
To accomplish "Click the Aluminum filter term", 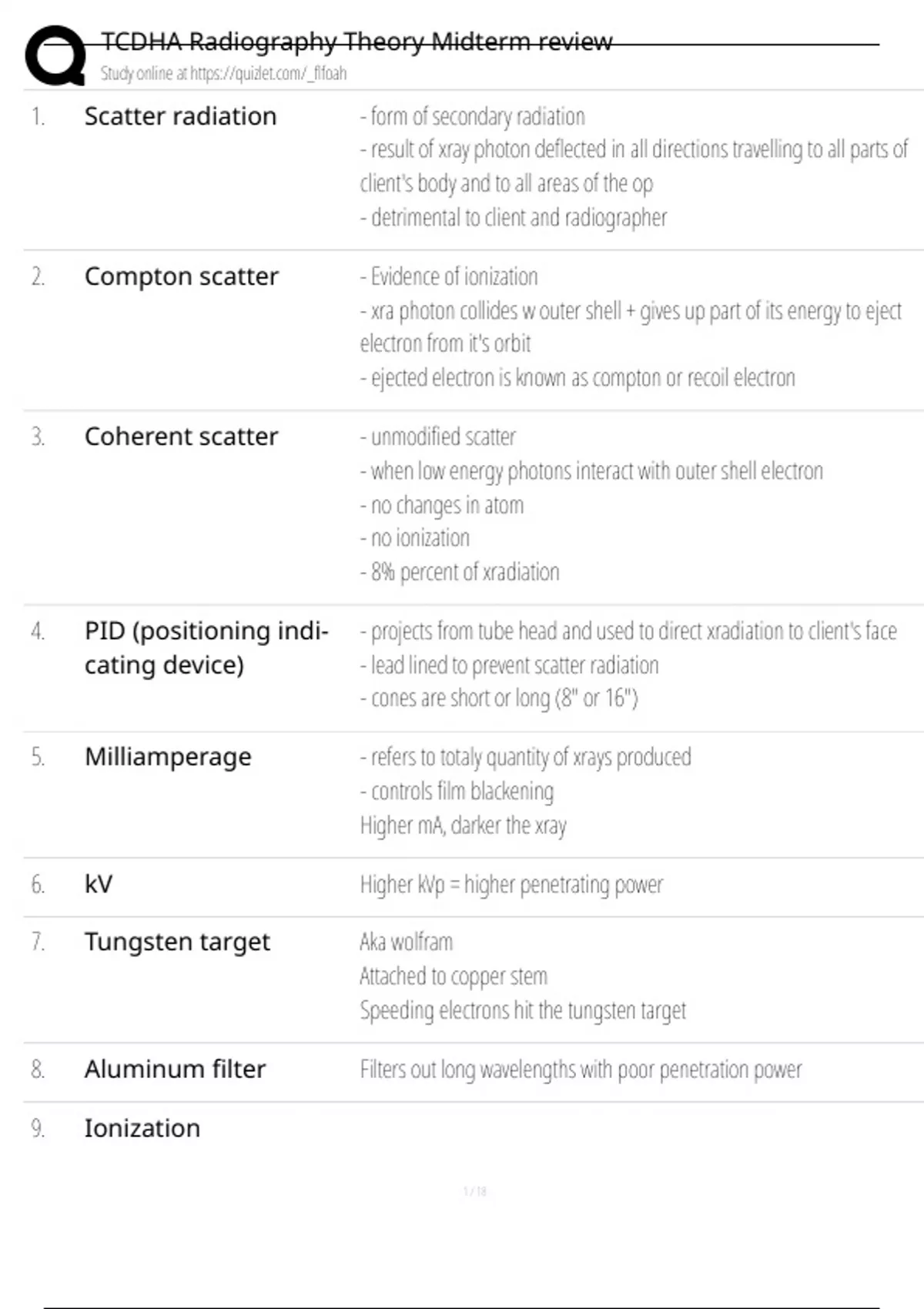I will (x=175, y=1070).
